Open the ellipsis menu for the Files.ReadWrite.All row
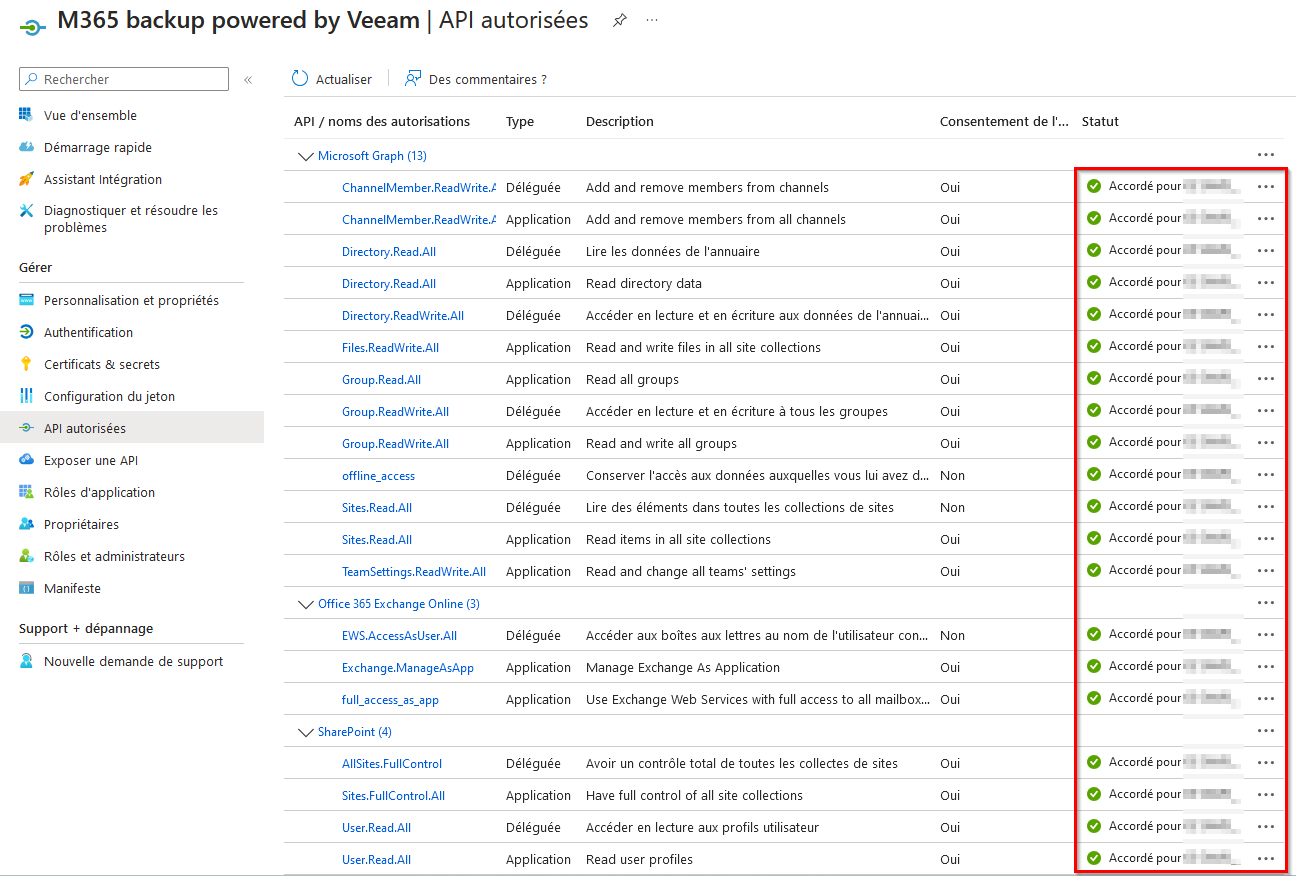 [x=1266, y=347]
